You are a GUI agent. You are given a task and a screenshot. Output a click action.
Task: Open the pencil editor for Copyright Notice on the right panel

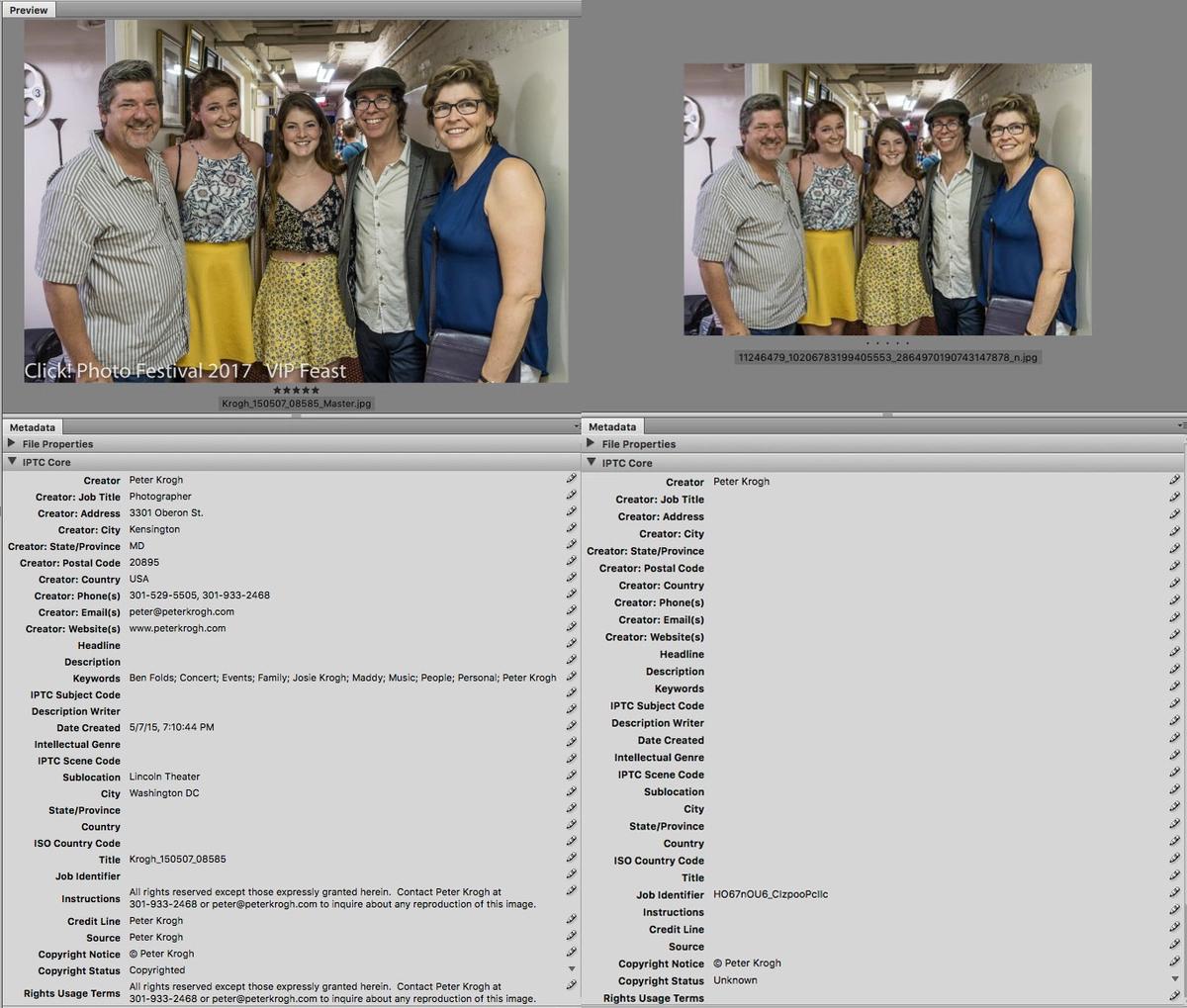tap(1175, 962)
